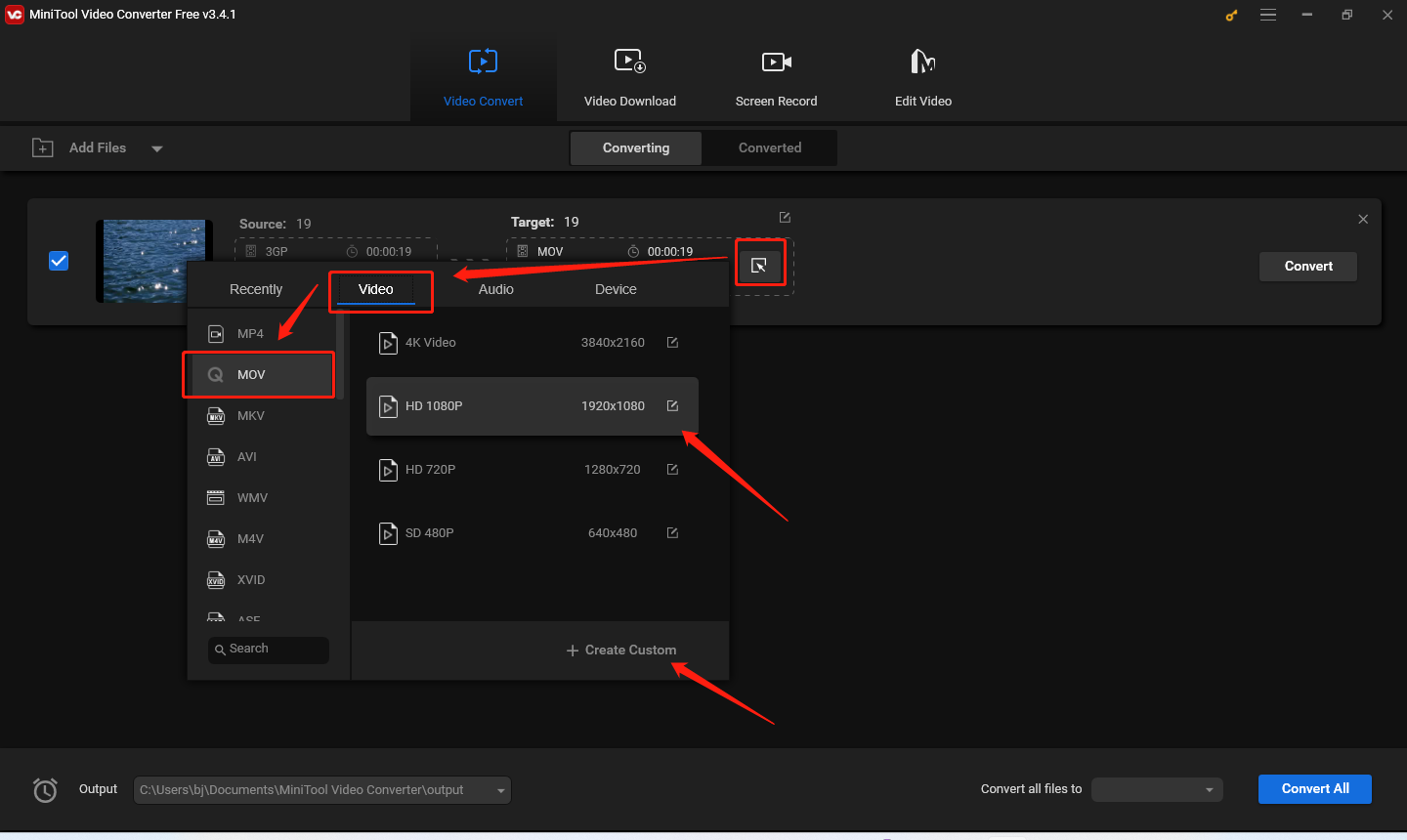Edit the HD 1080P preset settings
This screenshot has height=840, width=1407.
pyautogui.click(x=672, y=405)
